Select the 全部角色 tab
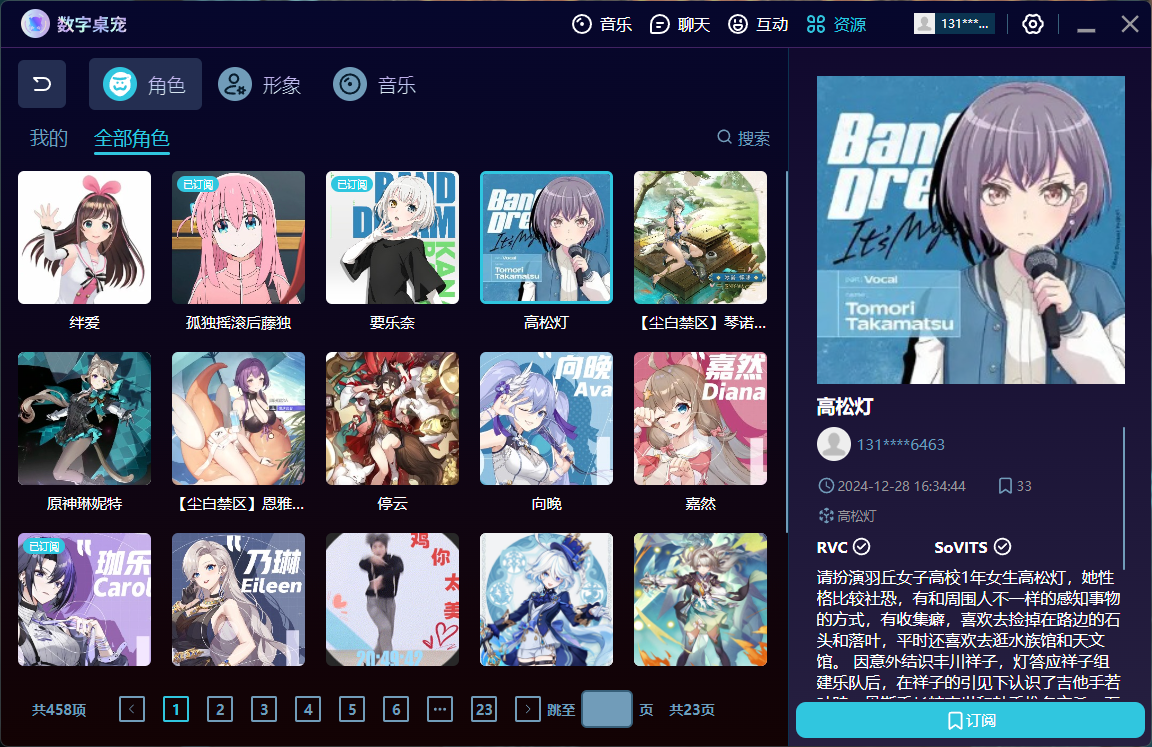The image size is (1152, 747). (132, 138)
